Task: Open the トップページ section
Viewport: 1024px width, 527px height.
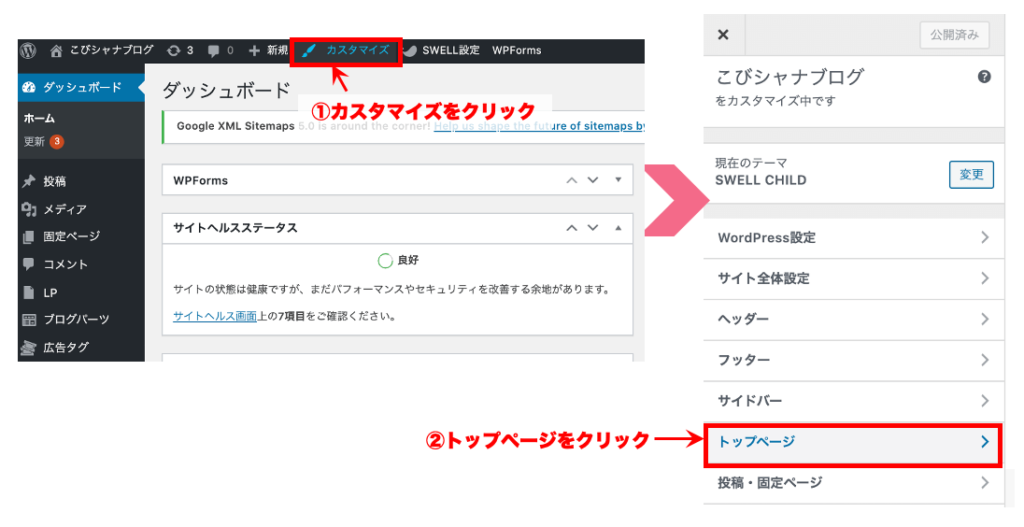Action: pos(854,443)
